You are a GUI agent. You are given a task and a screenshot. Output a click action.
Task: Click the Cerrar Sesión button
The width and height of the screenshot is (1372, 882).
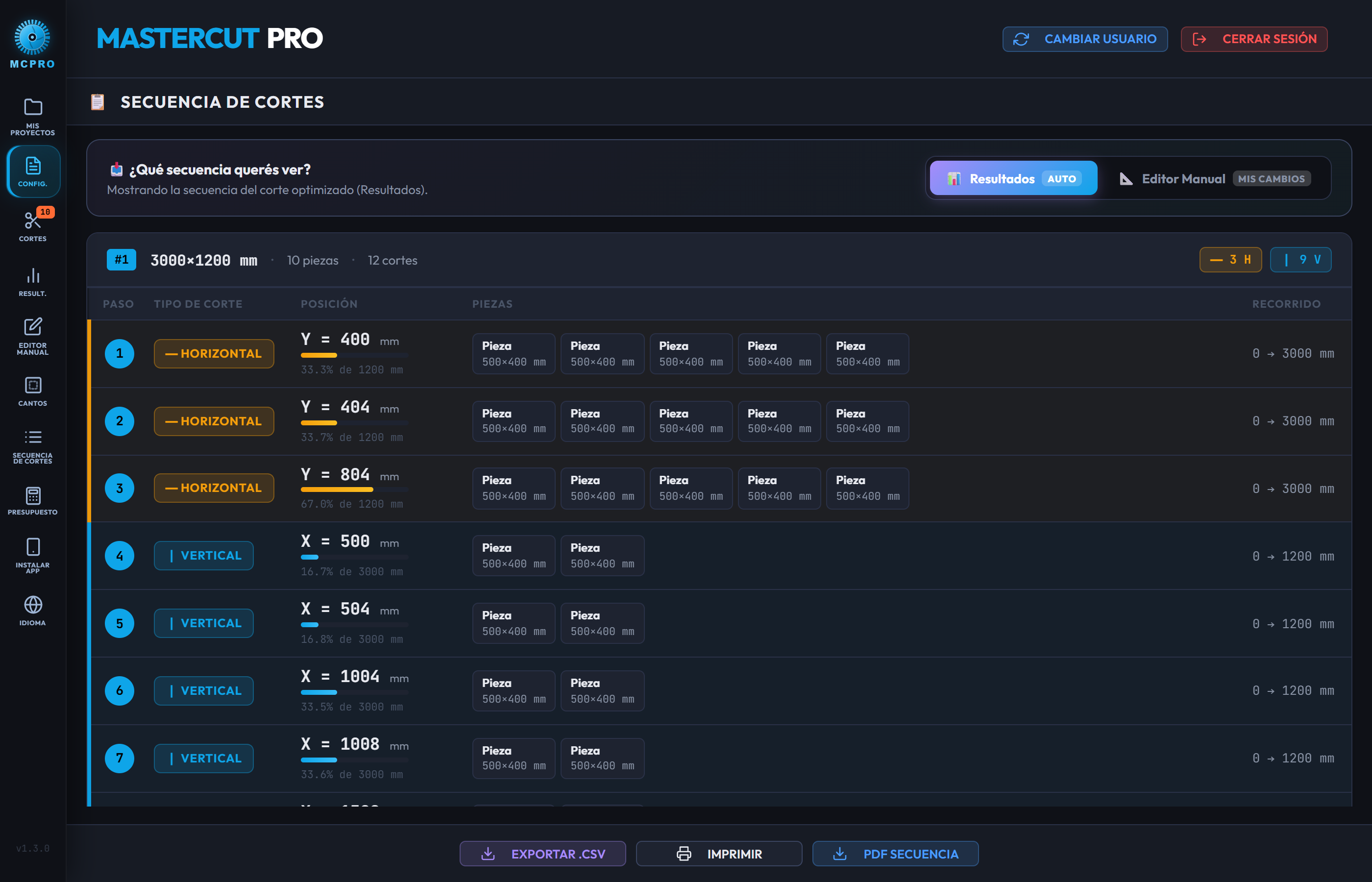click(x=1254, y=39)
